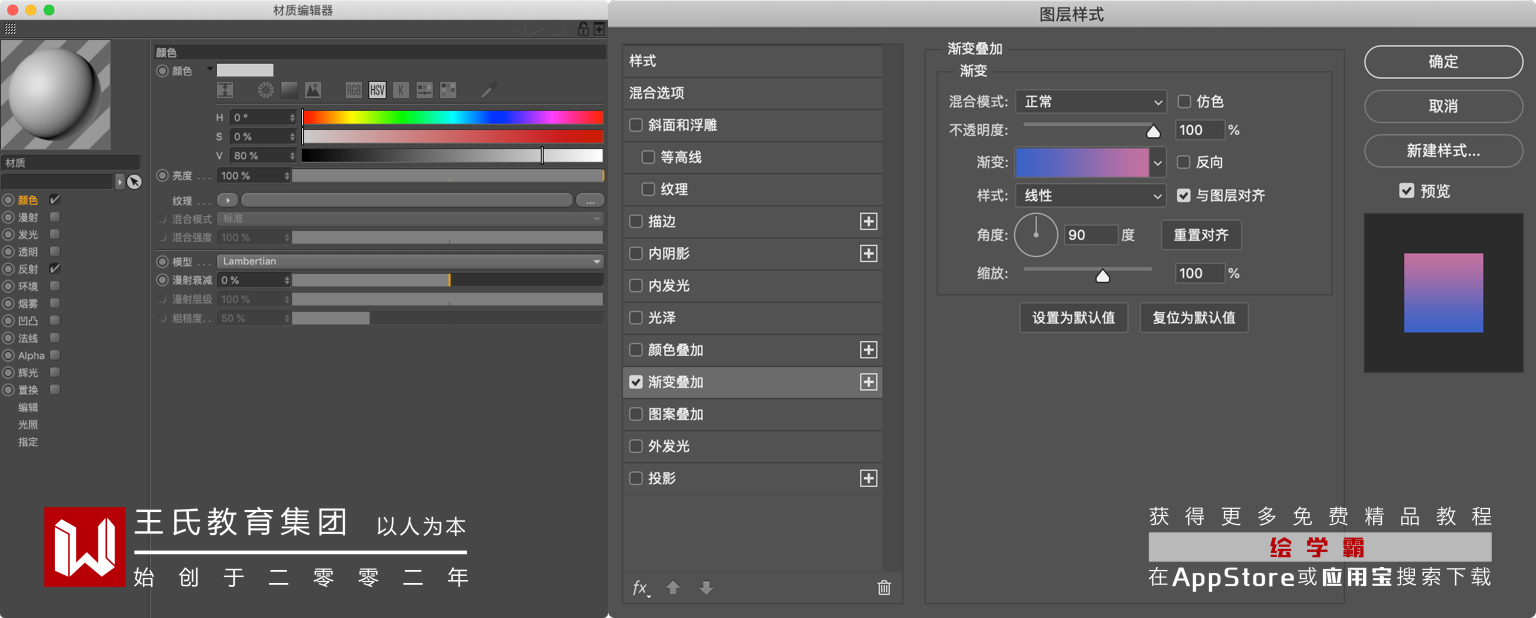Image resolution: width=1536 pixels, height=618 pixels.
Task: Expand the Lambertian model dropdown
Action: click(410, 261)
